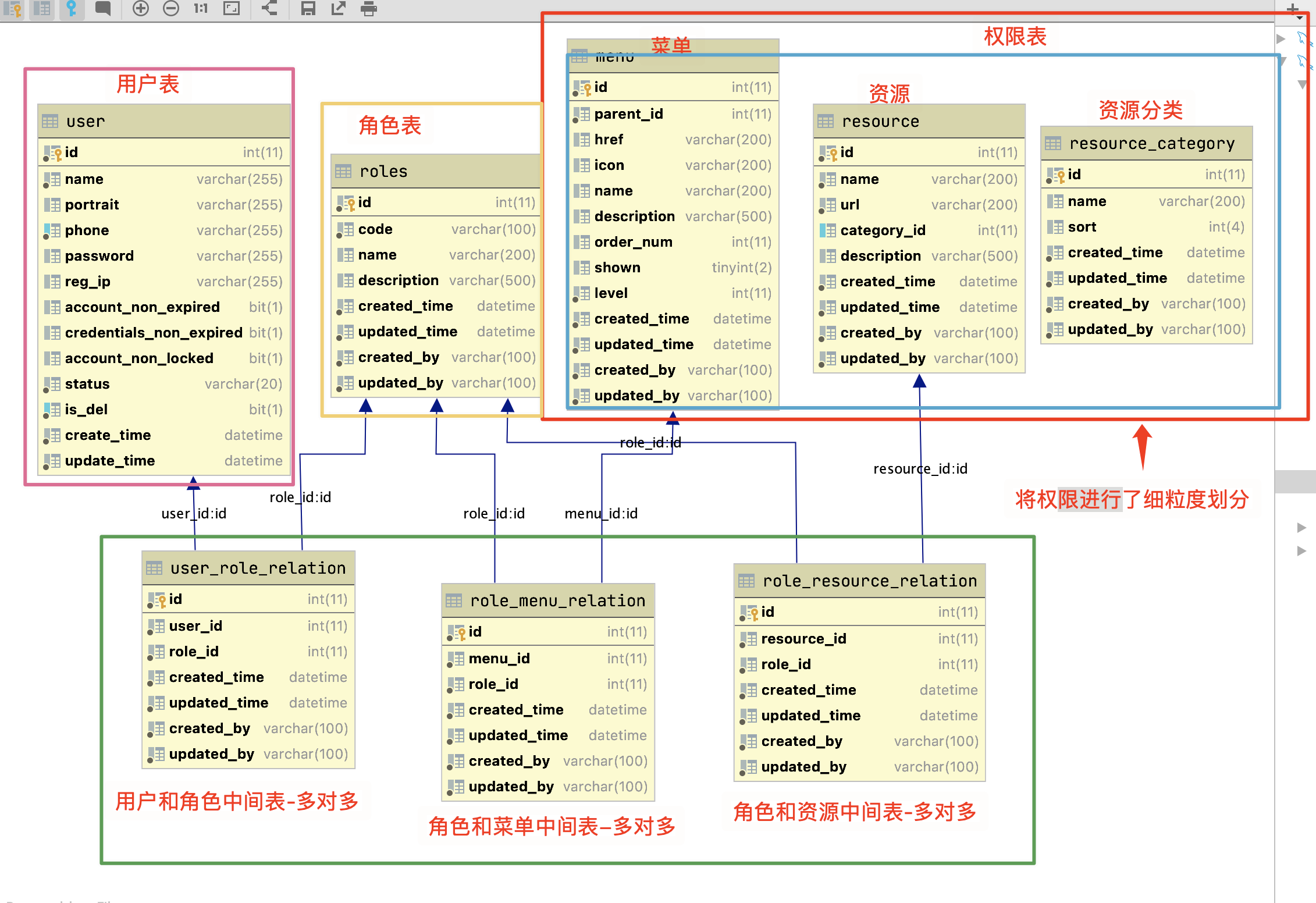Select the user table header
Viewport: 1316px width, 903px height.
click(164, 121)
